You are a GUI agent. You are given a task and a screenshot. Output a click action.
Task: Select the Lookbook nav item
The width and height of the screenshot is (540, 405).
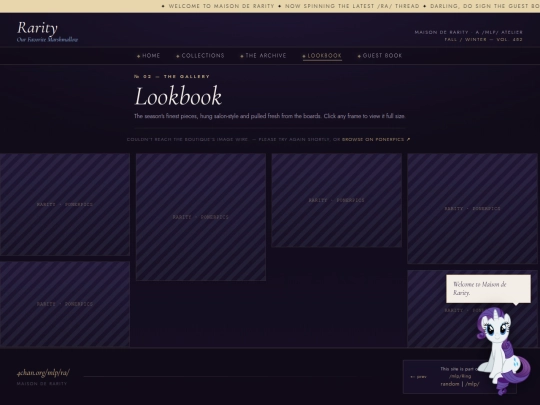coord(322,56)
